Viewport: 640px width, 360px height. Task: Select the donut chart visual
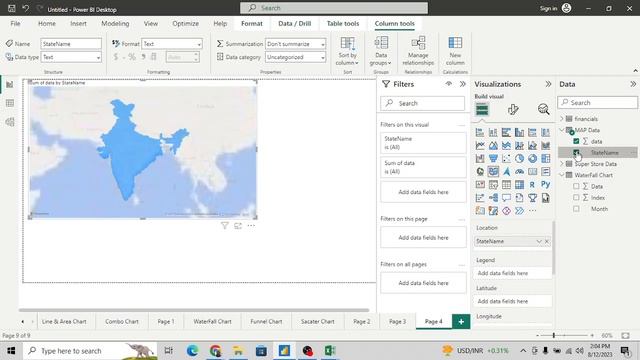532,158
